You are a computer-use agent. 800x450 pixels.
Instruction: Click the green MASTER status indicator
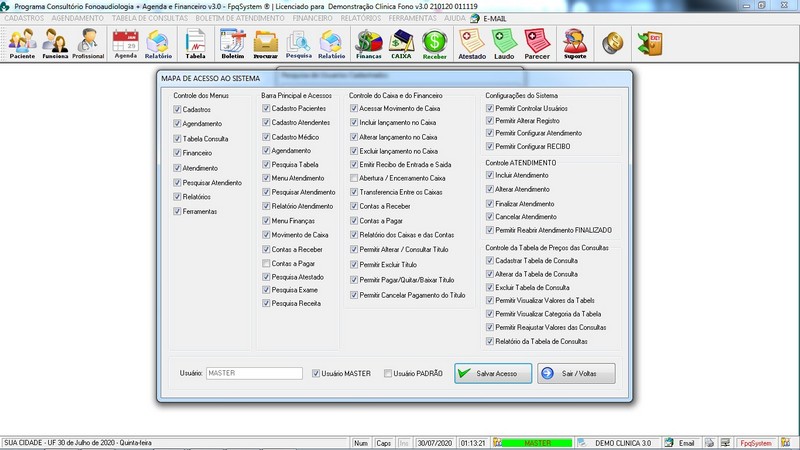pos(537,443)
